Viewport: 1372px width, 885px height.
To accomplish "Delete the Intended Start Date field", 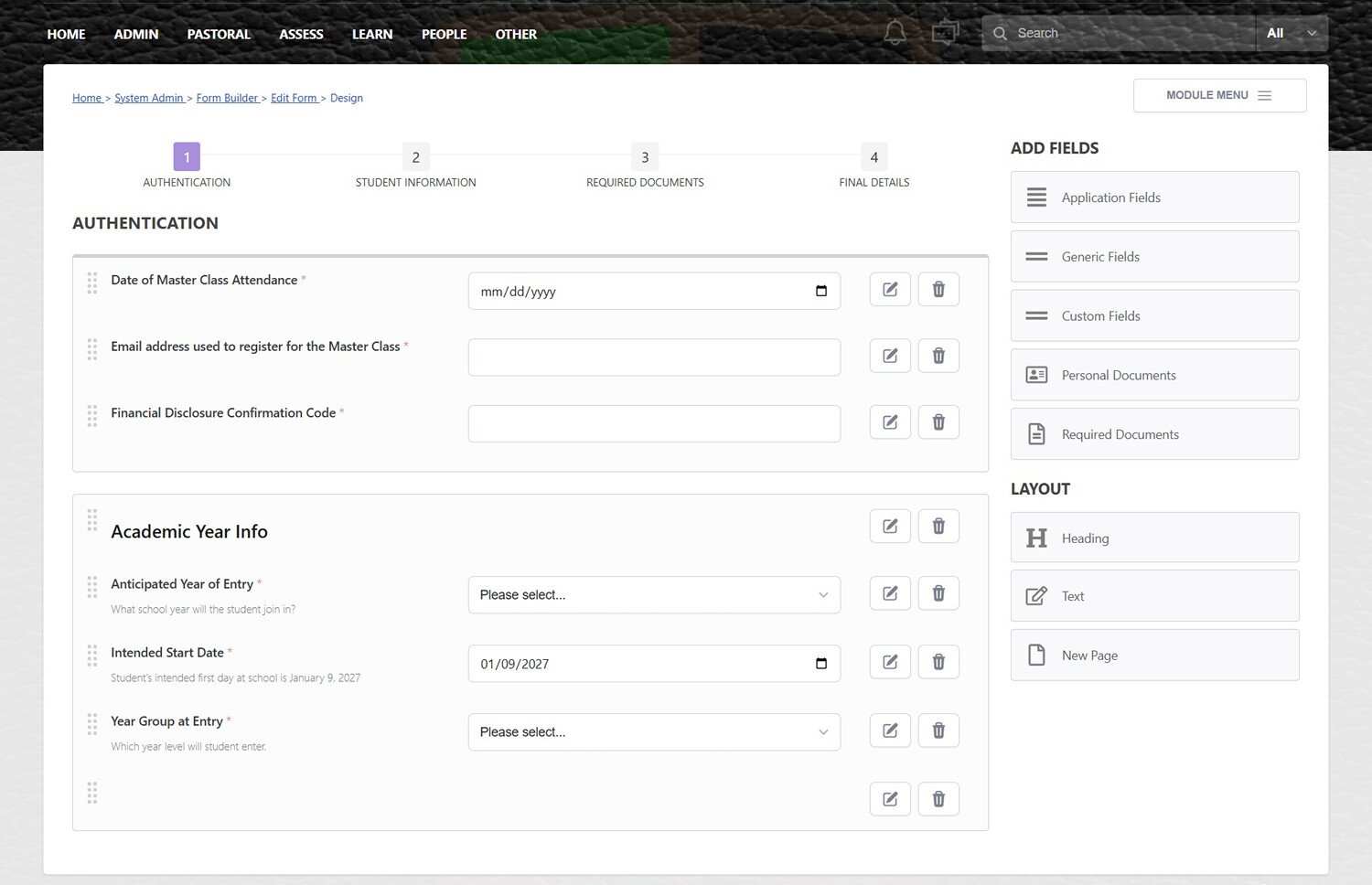I will [938, 662].
